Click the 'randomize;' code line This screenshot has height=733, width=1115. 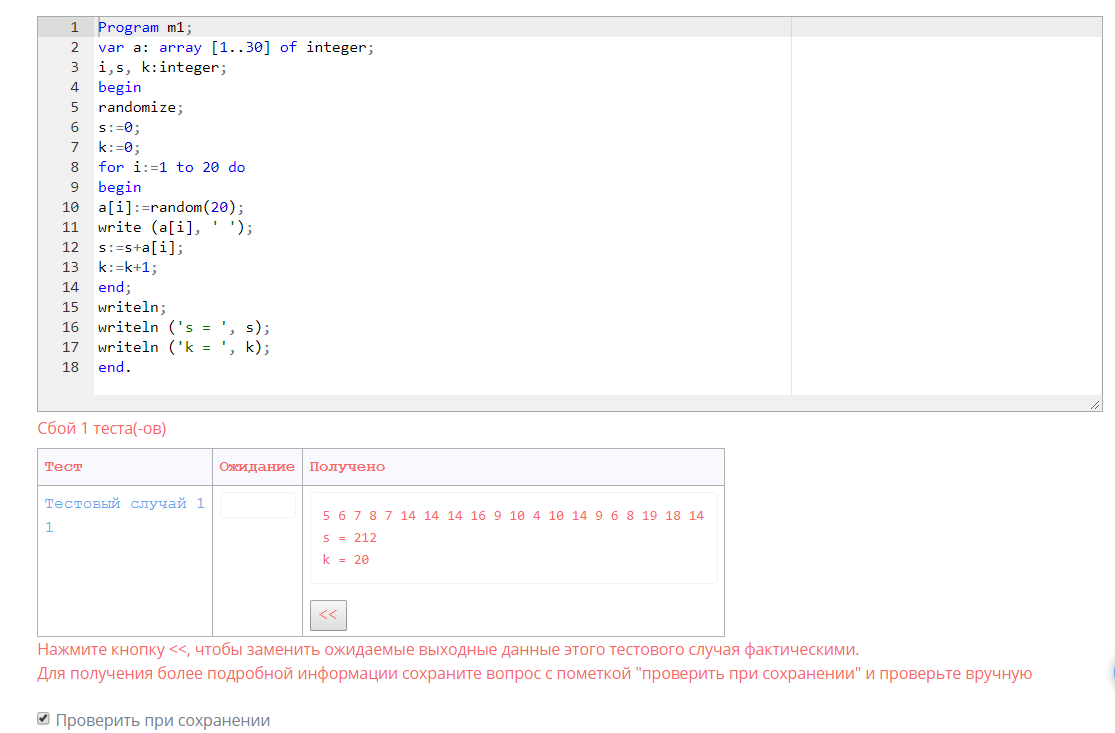(141, 107)
